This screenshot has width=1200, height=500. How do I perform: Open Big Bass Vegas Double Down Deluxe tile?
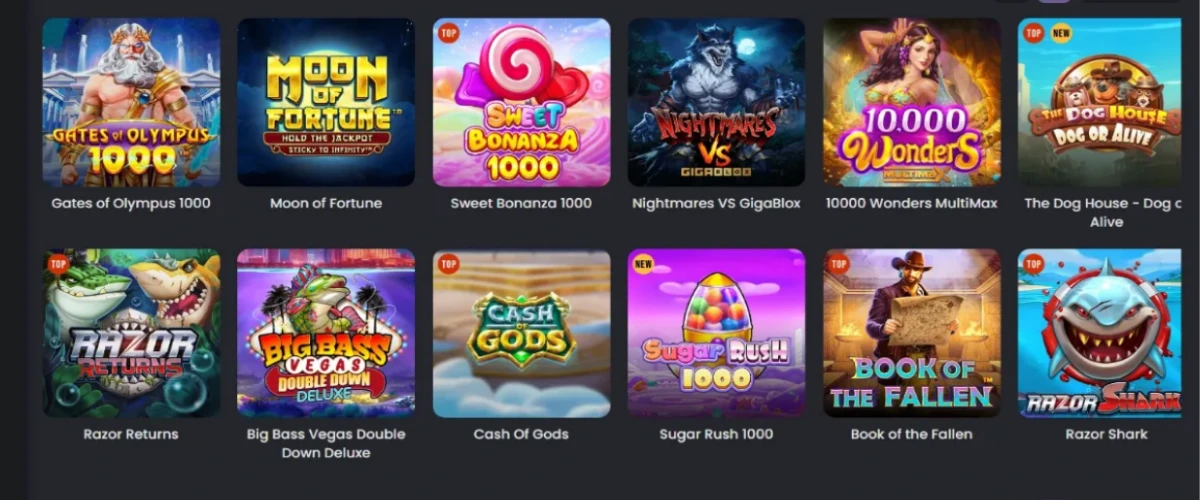tap(326, 333)
